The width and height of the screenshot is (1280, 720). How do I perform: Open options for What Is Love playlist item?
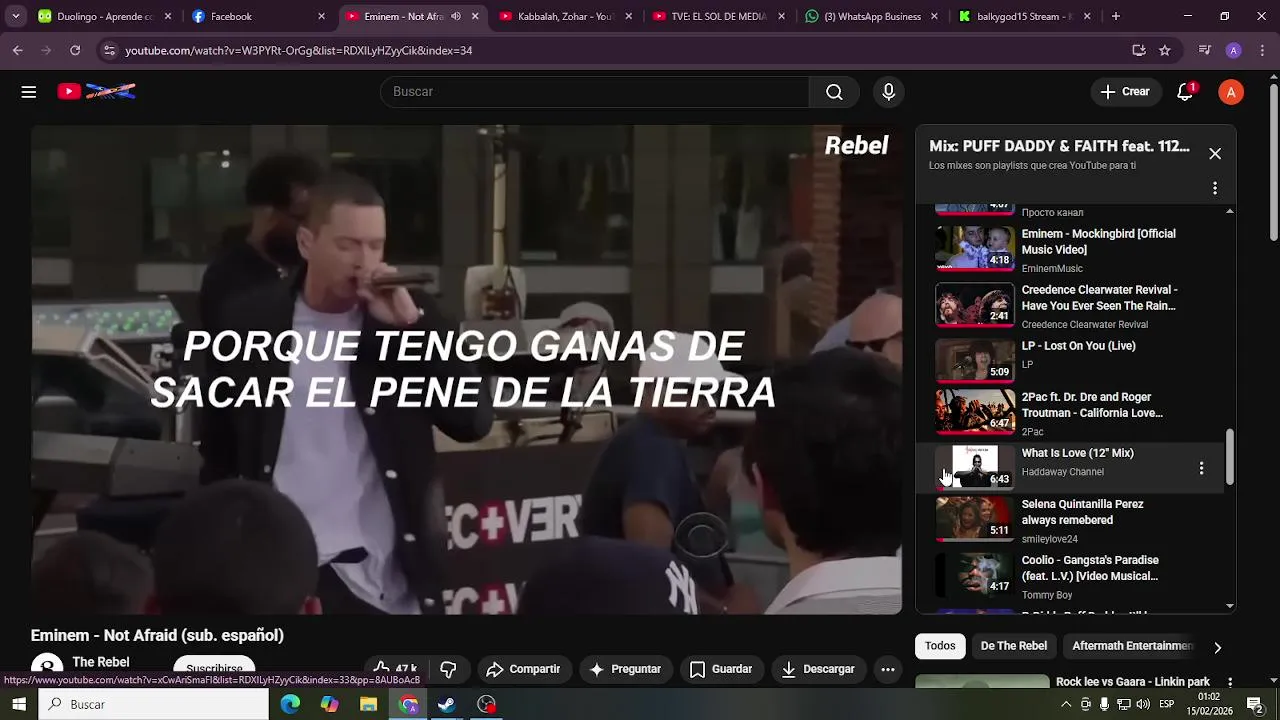tap(1201, 468)
